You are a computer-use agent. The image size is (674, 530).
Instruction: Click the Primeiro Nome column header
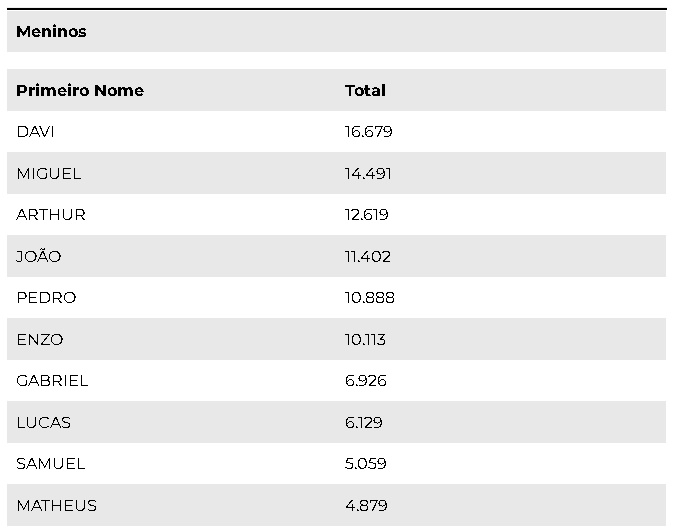pyautogui.click(x=80, y=90)
